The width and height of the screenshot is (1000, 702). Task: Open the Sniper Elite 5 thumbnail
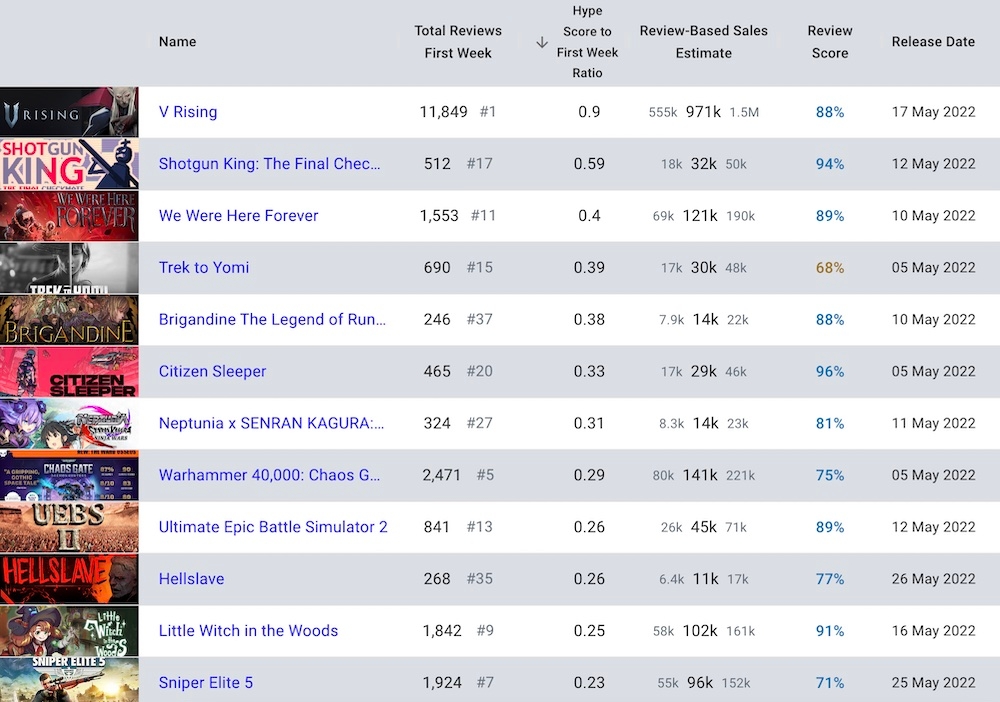coord(69,680)
